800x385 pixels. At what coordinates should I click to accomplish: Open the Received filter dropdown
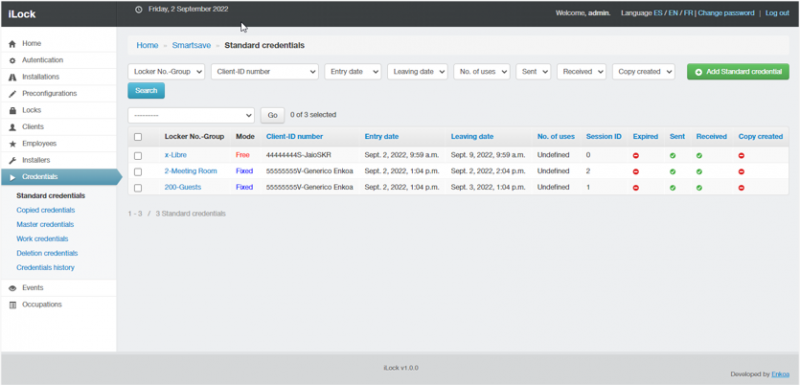pyautogui.click(x=582, y=72)
